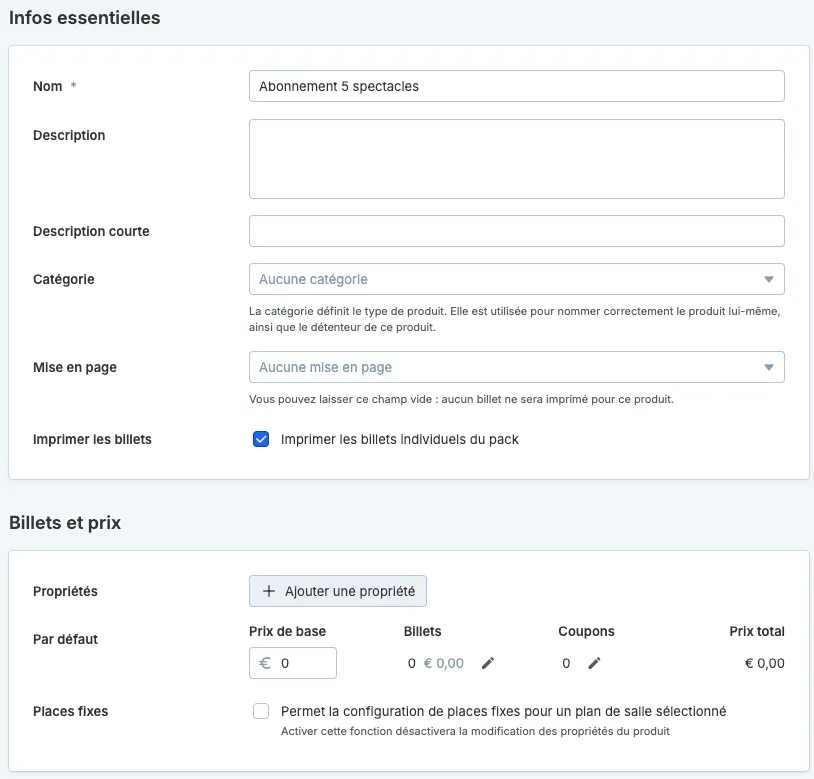Open the Catégorie dropdown

(x=517, y=279)
